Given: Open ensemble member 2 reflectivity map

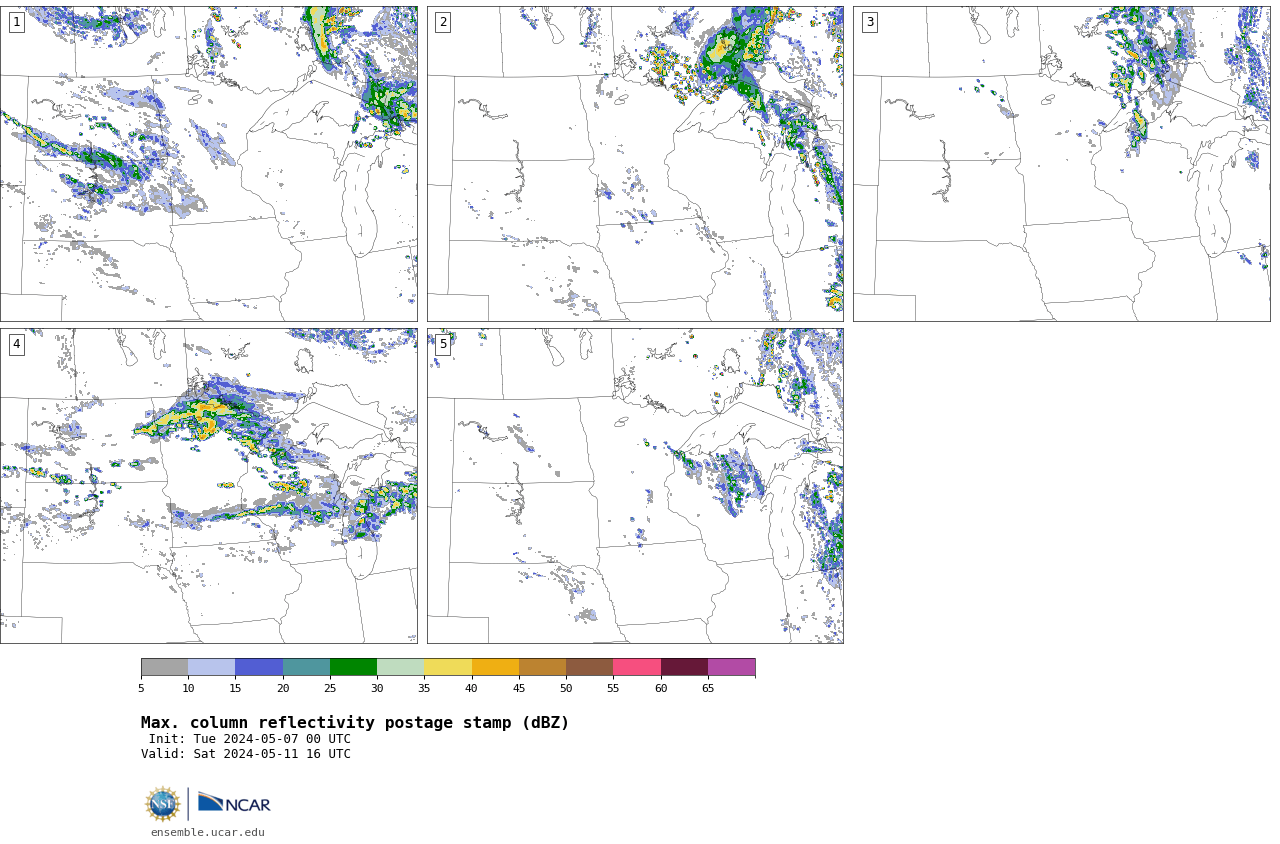Looking at the screenshot, I should [x=635, y=164].
